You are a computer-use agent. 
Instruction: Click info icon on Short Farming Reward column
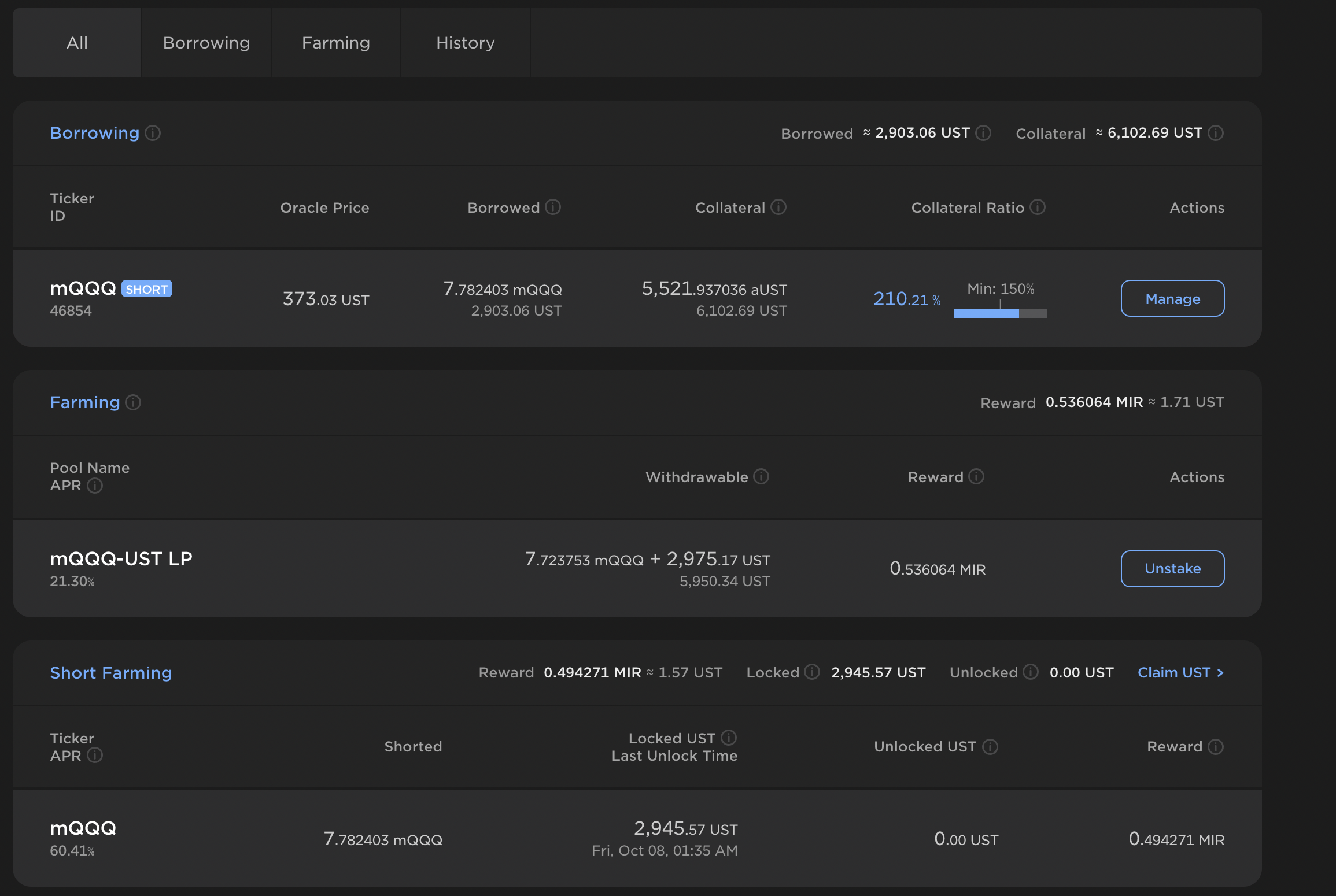point(1216,747)
